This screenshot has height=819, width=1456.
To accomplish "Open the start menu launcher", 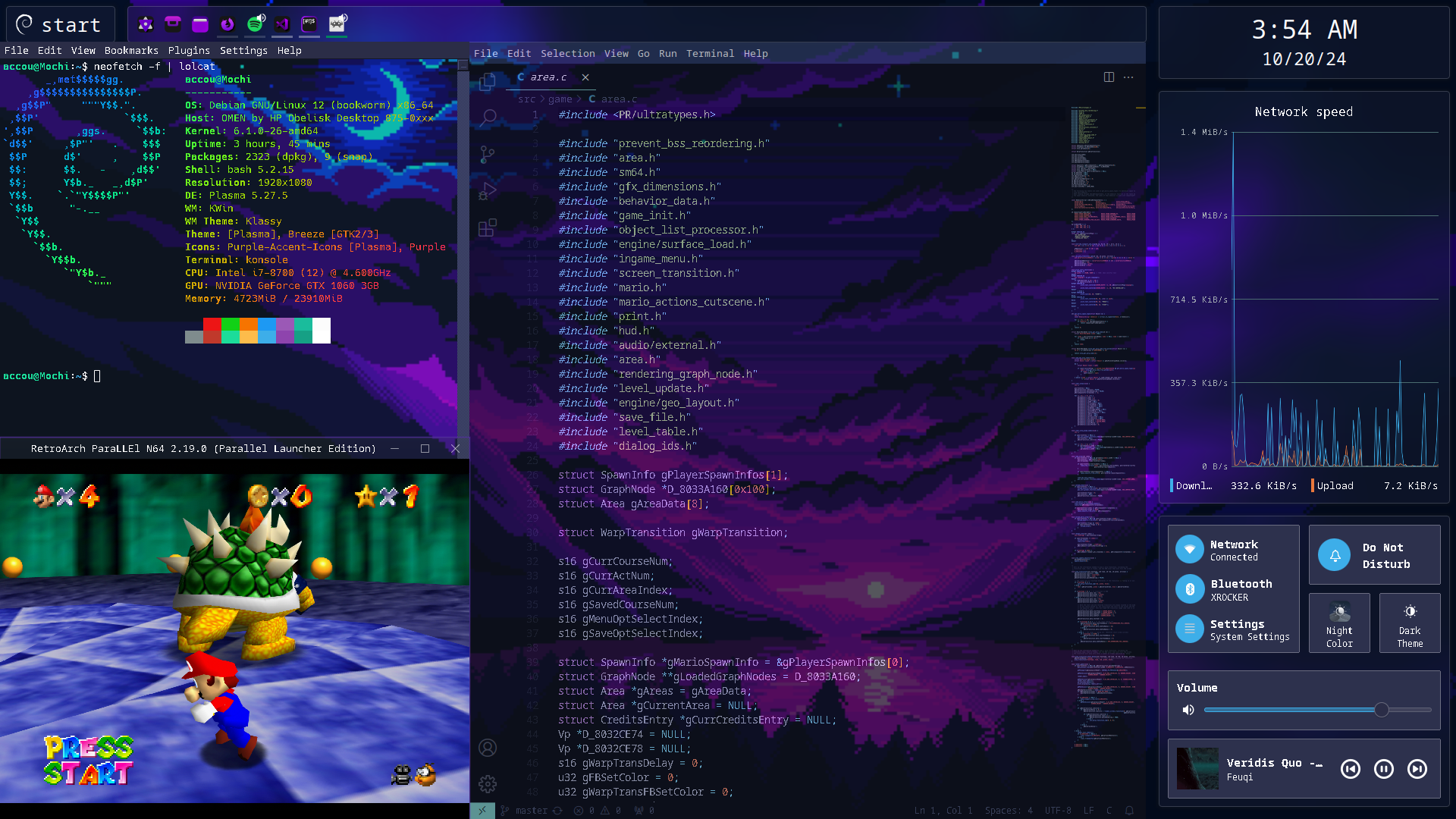I will click(59, 24).
